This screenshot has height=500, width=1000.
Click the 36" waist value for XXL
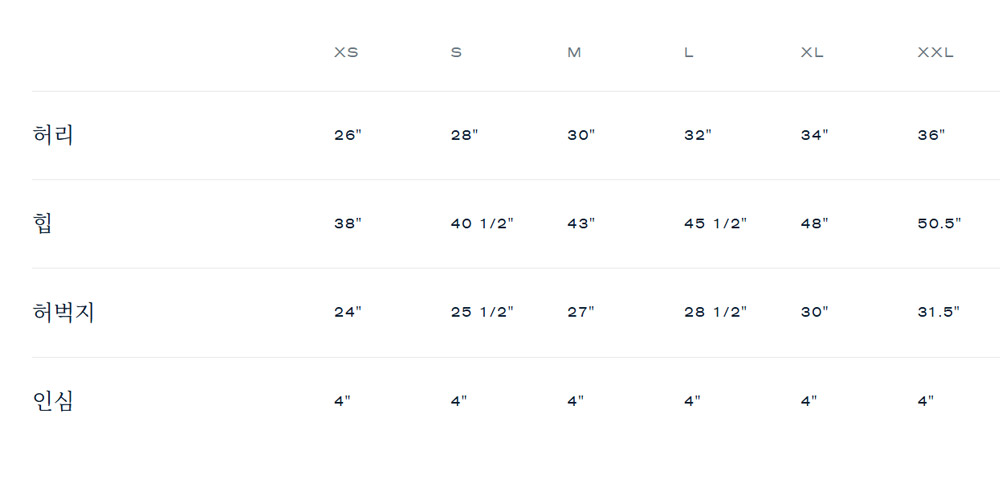[x=931, y=135]
